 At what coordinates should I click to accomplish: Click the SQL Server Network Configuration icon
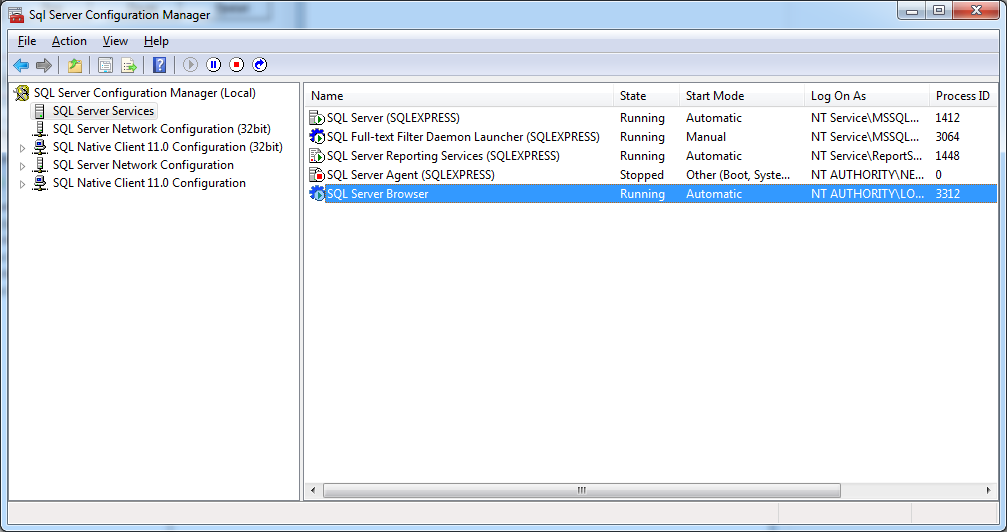click(x=40, y=165)
